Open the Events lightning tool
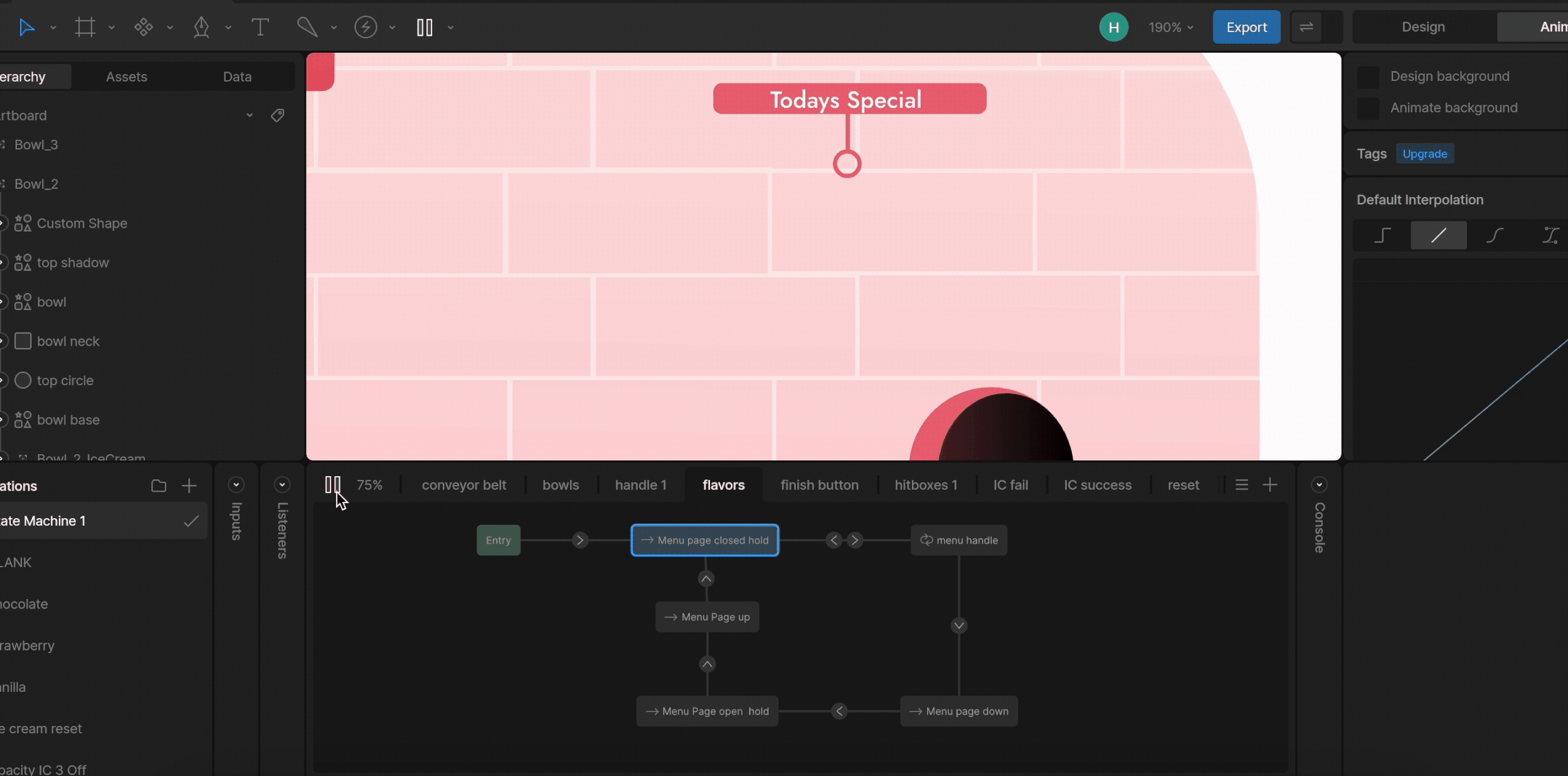Image resolution: width=1568 pixels, height=776 pixels. pyautogui.click(x=366, y=28)
